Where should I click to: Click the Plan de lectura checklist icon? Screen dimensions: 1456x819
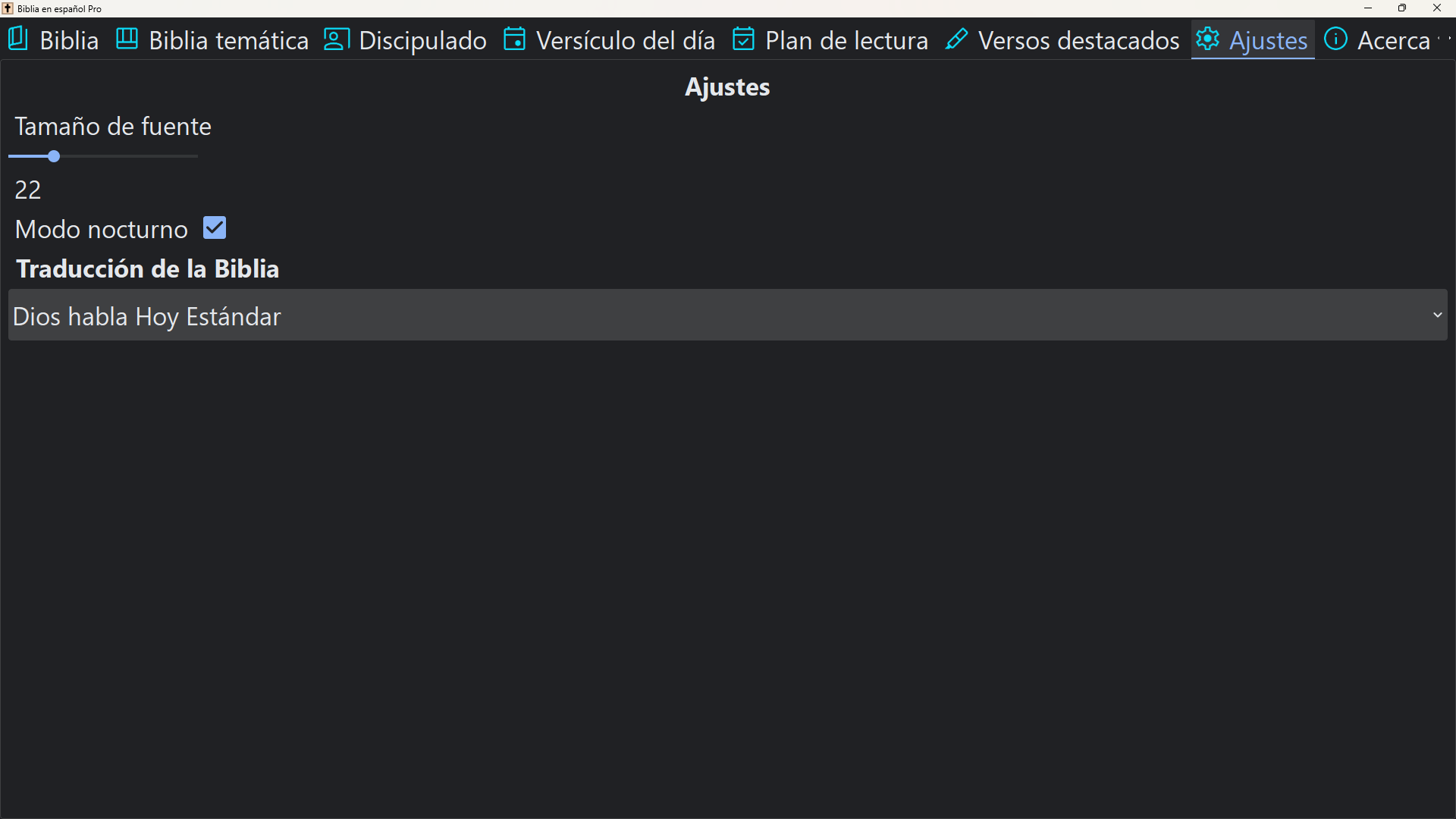[x=744, y=39]
